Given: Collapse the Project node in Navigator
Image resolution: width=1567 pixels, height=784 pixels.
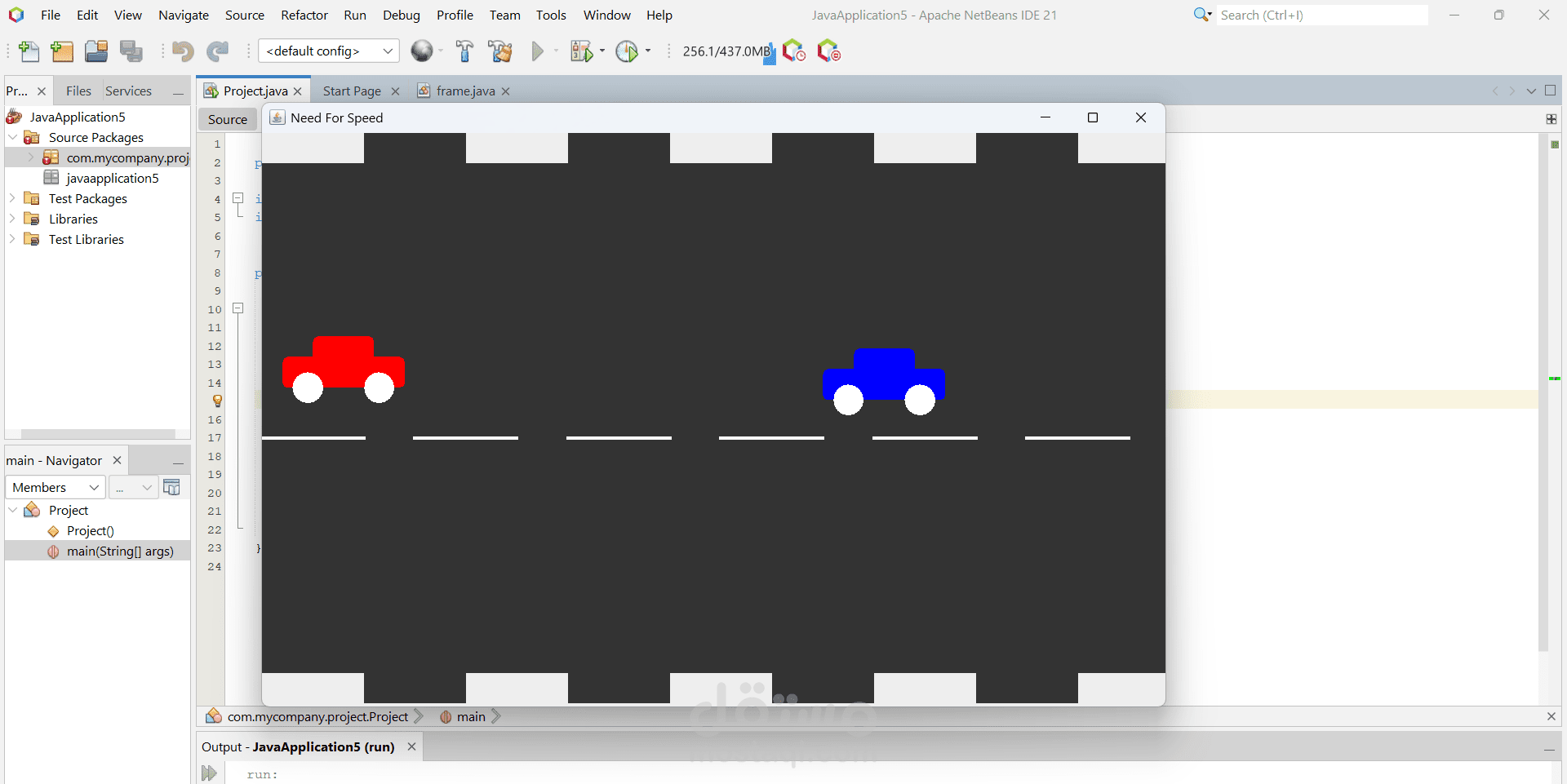Looking at the screenshot, I should coord(13,510).
